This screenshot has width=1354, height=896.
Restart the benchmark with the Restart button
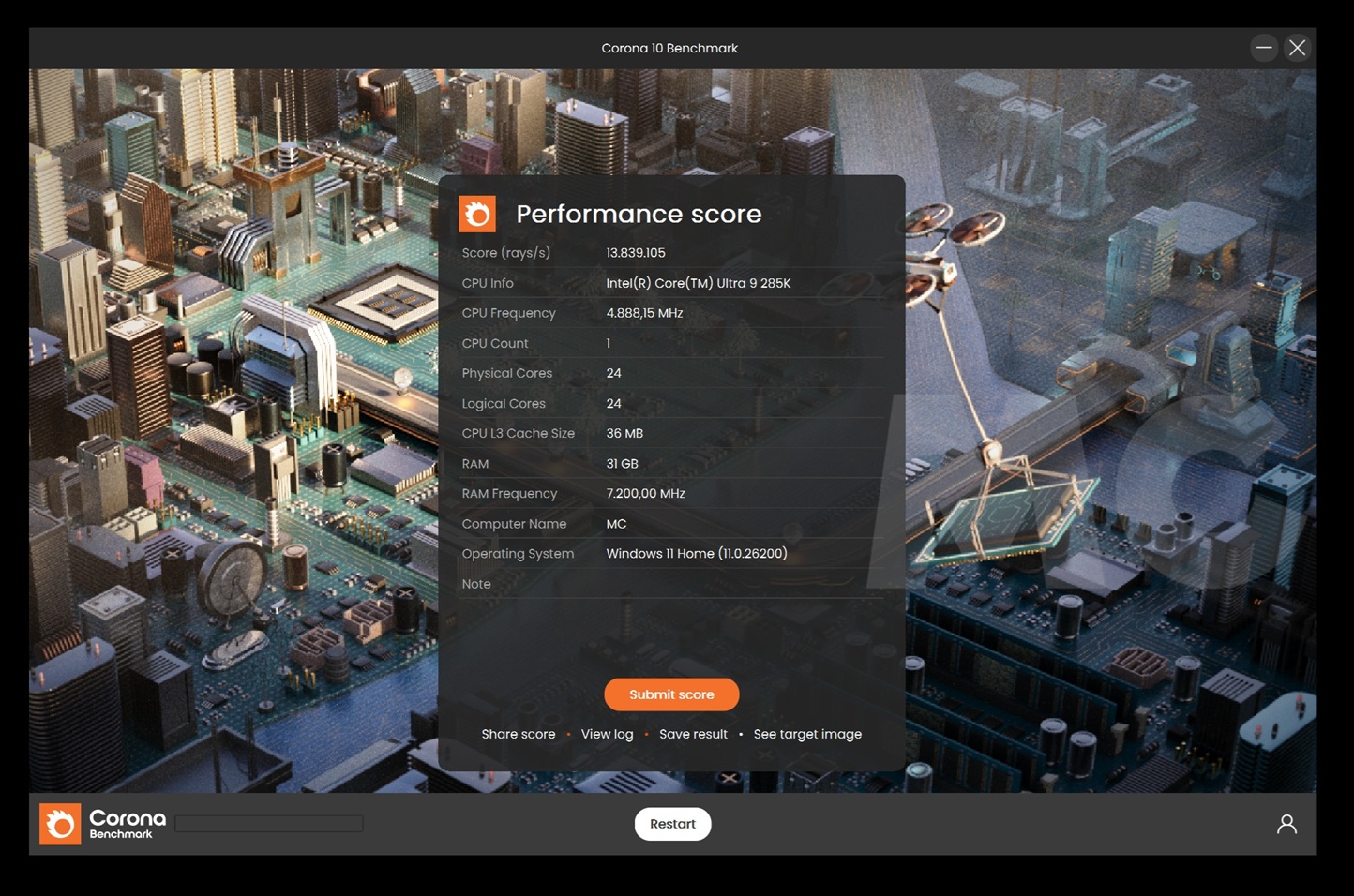(672, 824)
